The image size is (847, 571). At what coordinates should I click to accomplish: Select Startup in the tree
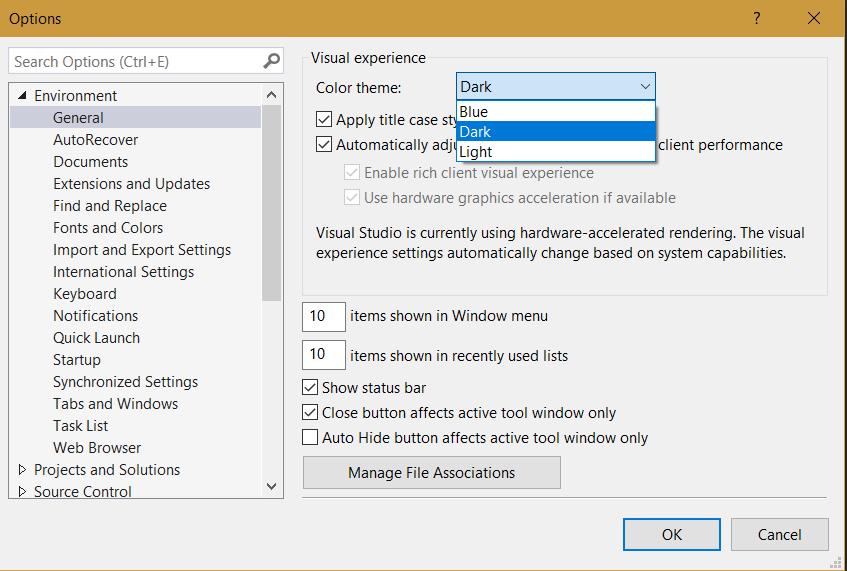[77, 360]
